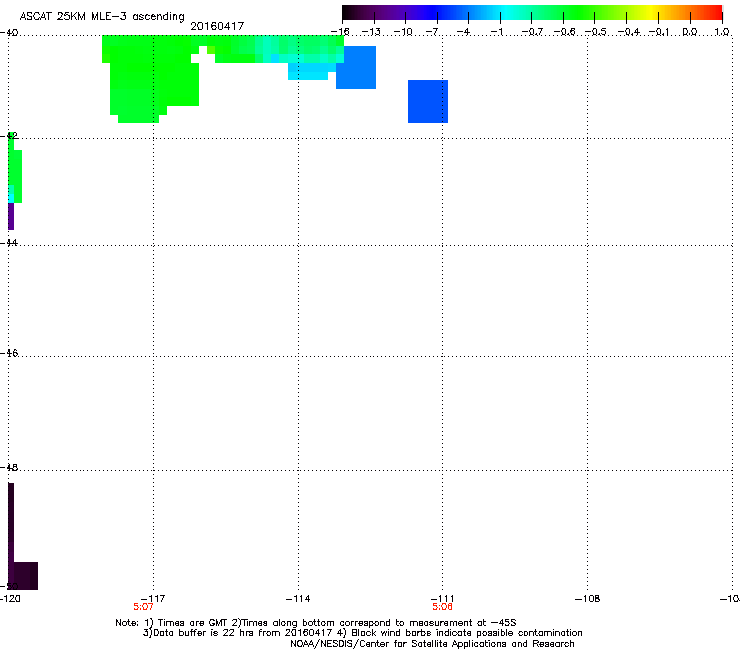
Task: Click the dark purple data block near -50
Action: (23, 576)
